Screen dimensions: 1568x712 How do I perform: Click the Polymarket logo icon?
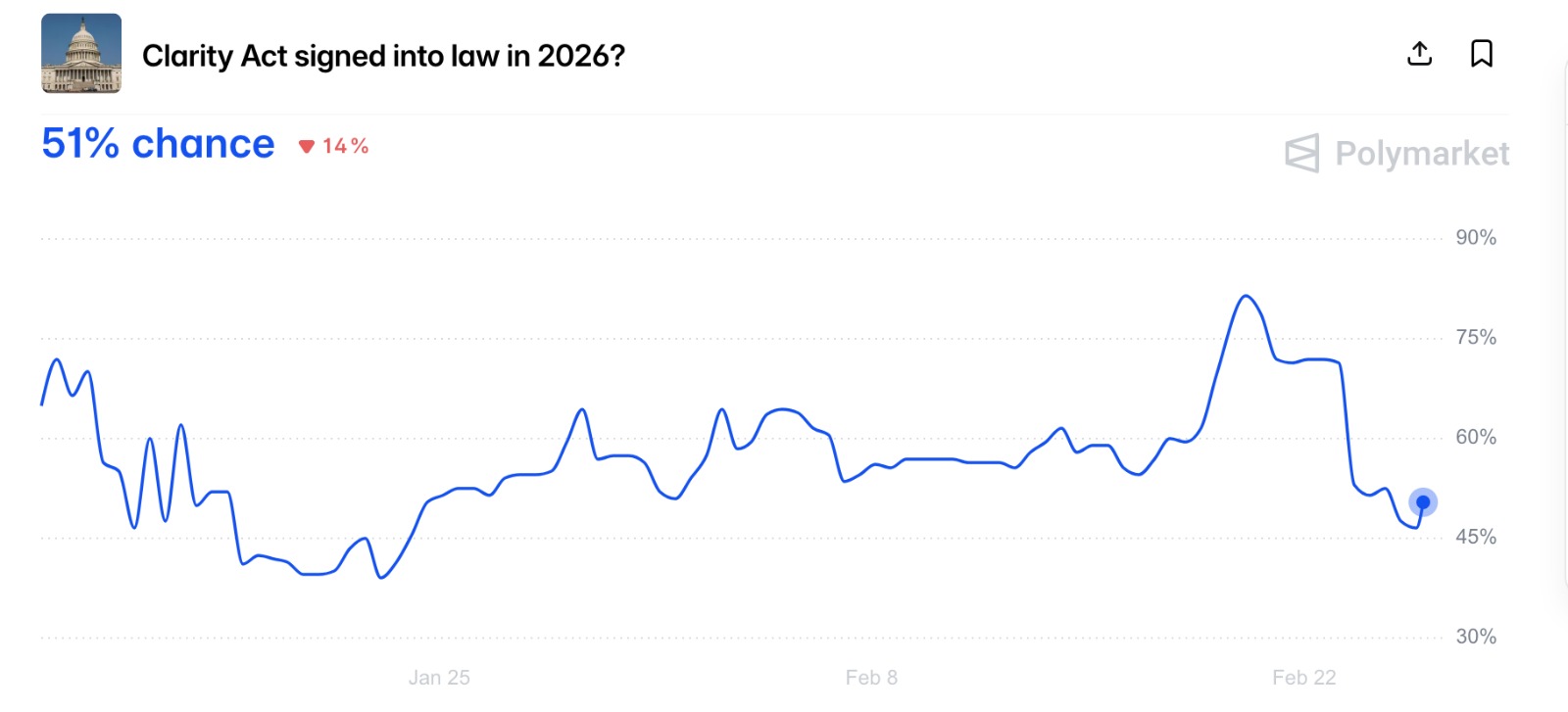(x=1302, y=153)
